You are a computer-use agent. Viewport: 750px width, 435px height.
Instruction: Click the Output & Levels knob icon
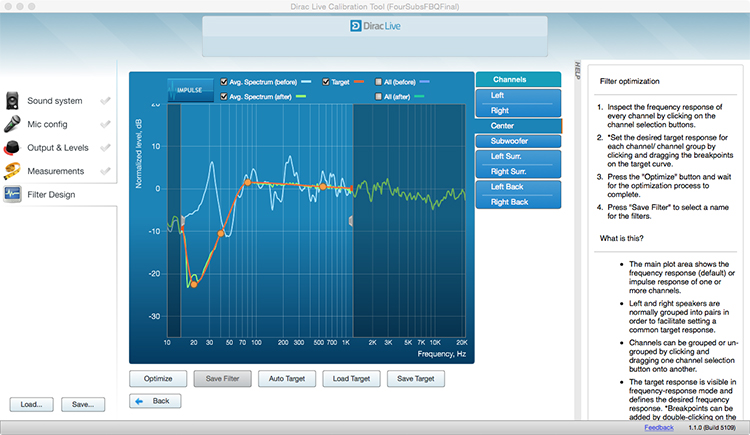[12, 147]
